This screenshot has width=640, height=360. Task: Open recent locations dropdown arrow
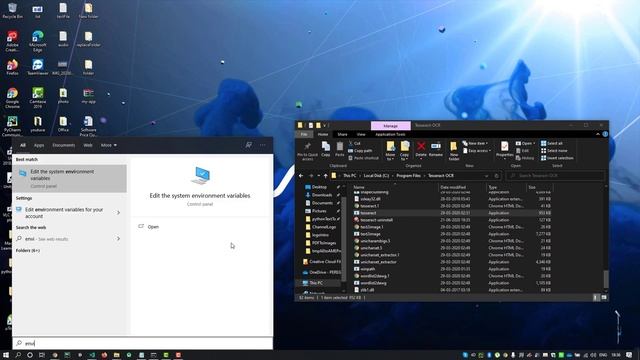tap(318, 176)
